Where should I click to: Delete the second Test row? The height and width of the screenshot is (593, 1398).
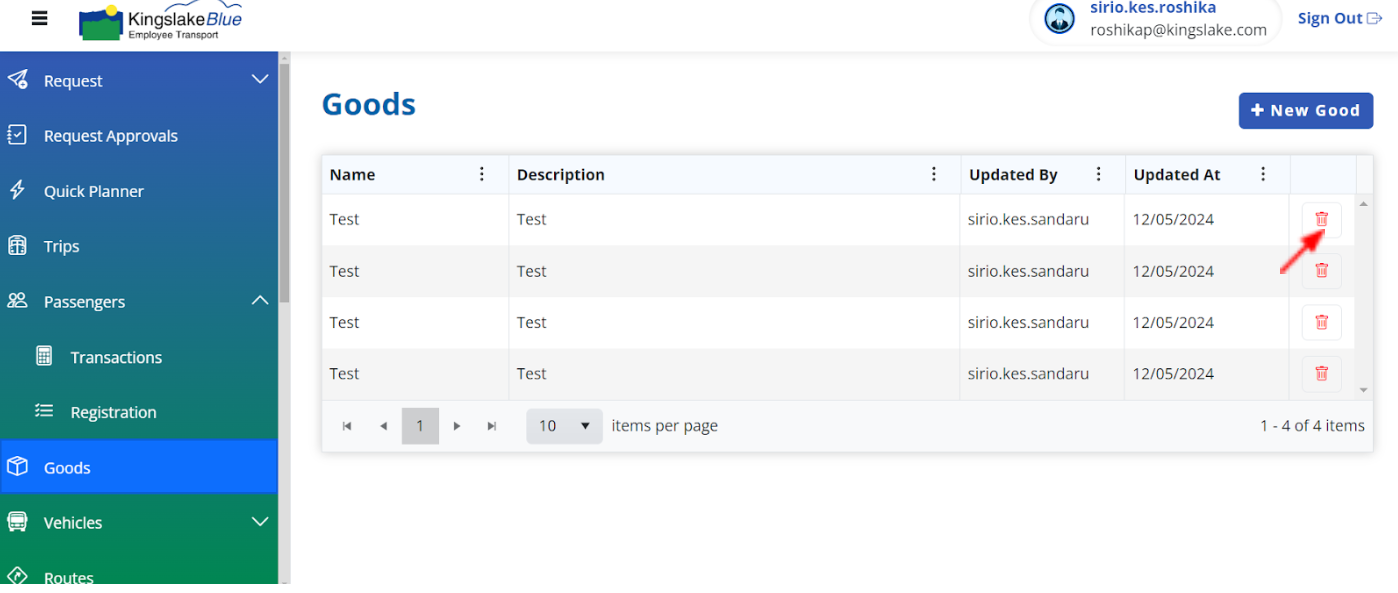(1321, 270)
